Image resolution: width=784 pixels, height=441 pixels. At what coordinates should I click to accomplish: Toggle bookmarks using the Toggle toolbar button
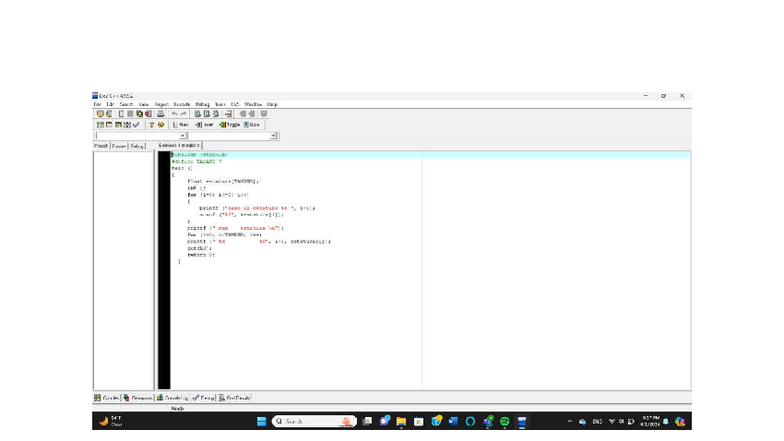click(229, 125)
